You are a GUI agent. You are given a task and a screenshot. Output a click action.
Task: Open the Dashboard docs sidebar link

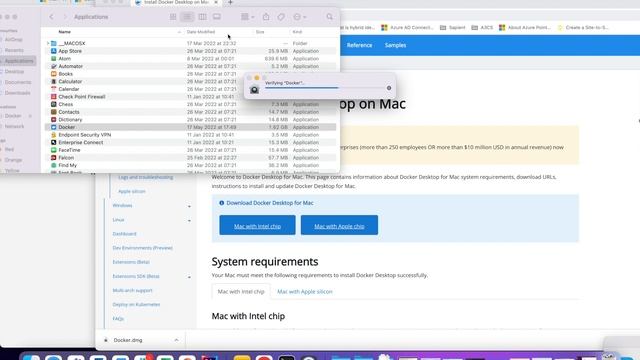[x=124, y=234]
